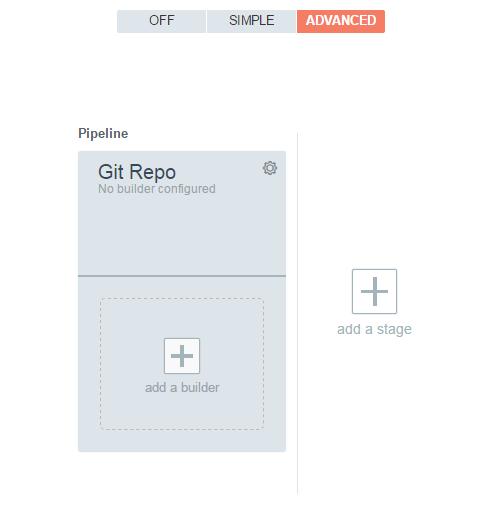Click the 'add a stage' label

tap(374, 329)
